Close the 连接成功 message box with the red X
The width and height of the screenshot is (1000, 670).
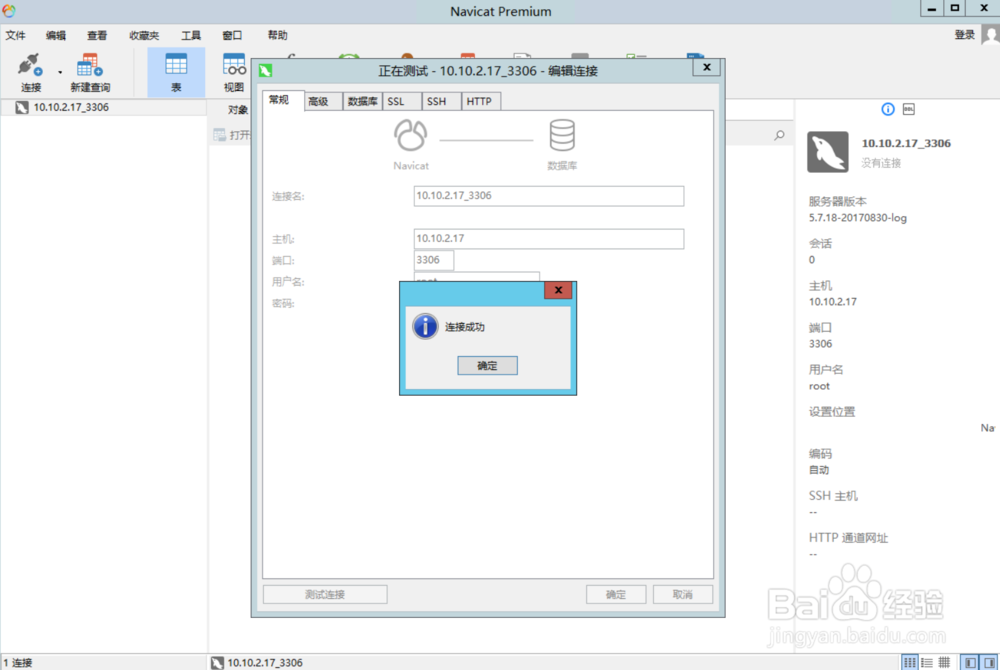(x=558, y=290)
